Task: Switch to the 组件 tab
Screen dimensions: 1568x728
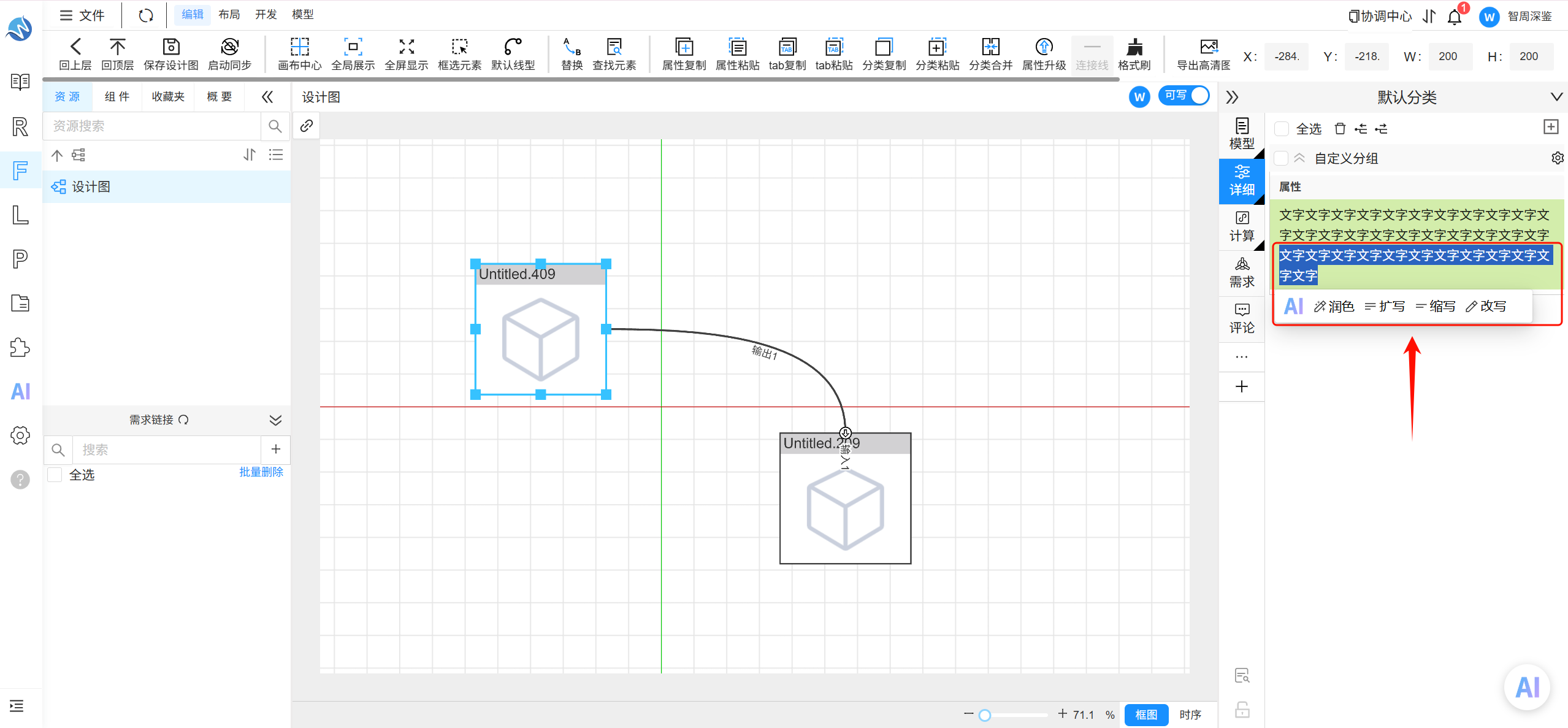Action: tap(117, 97)
